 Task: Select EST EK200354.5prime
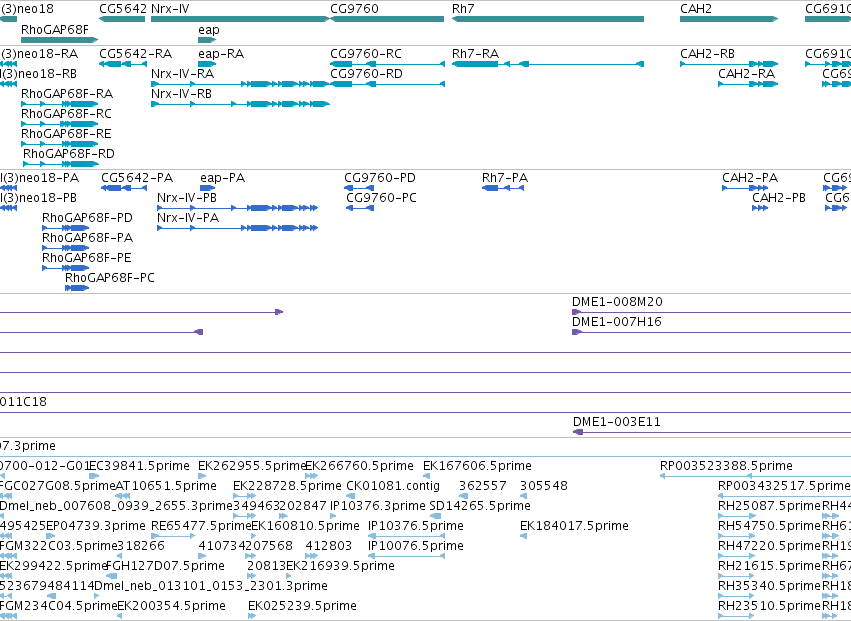[121, 616]
